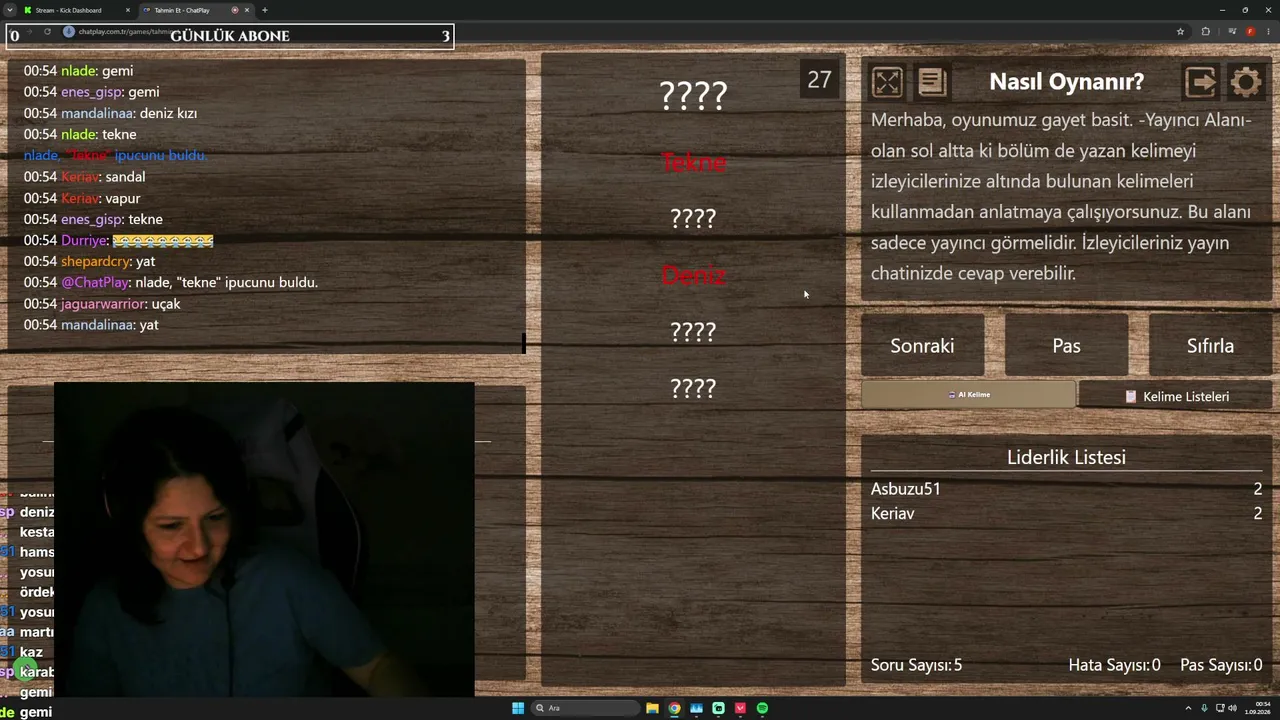Image resolution: width=1280 pixels, height=720 pixels.
Task: Open Google Chrome from the taskbar
Action: point(674,708)
